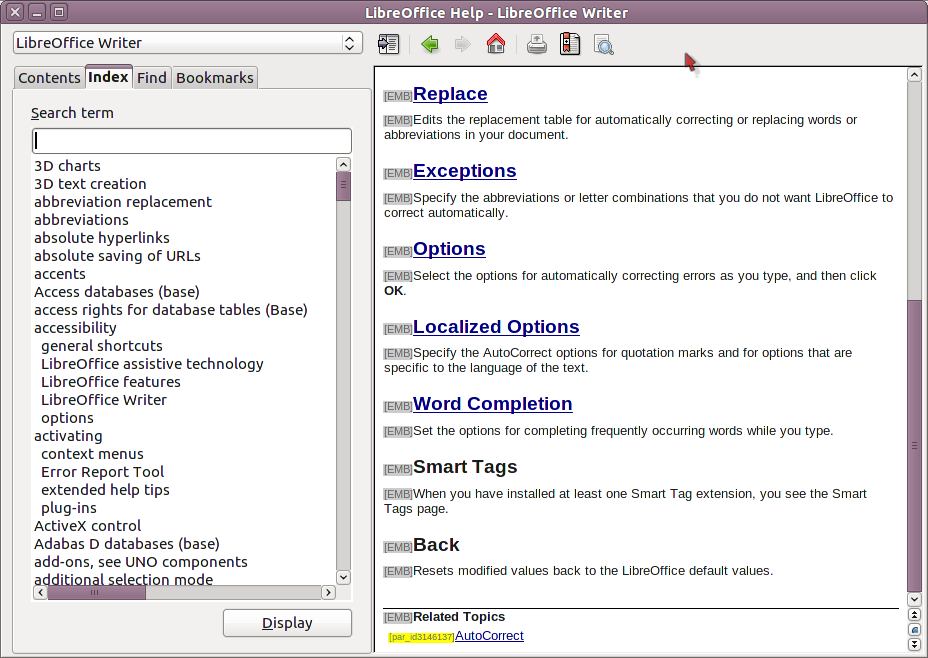Viewport: 928px width, 658px height.
Task: Select the "ActiveX control" index entry
Action: click(x=88, y=526)
